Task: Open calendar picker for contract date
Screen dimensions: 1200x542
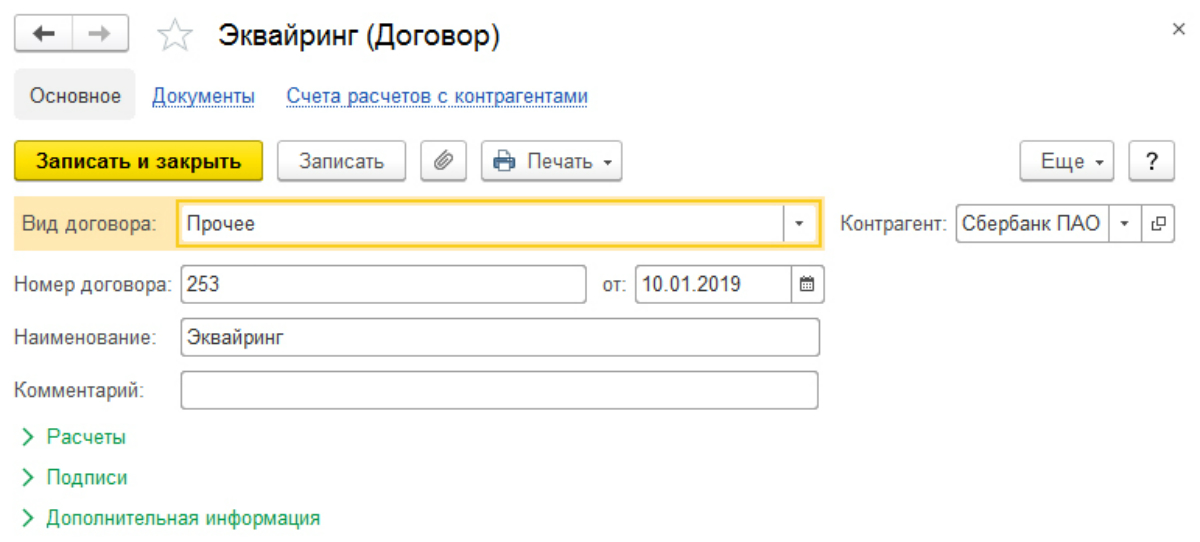Action: pos(807,284)
